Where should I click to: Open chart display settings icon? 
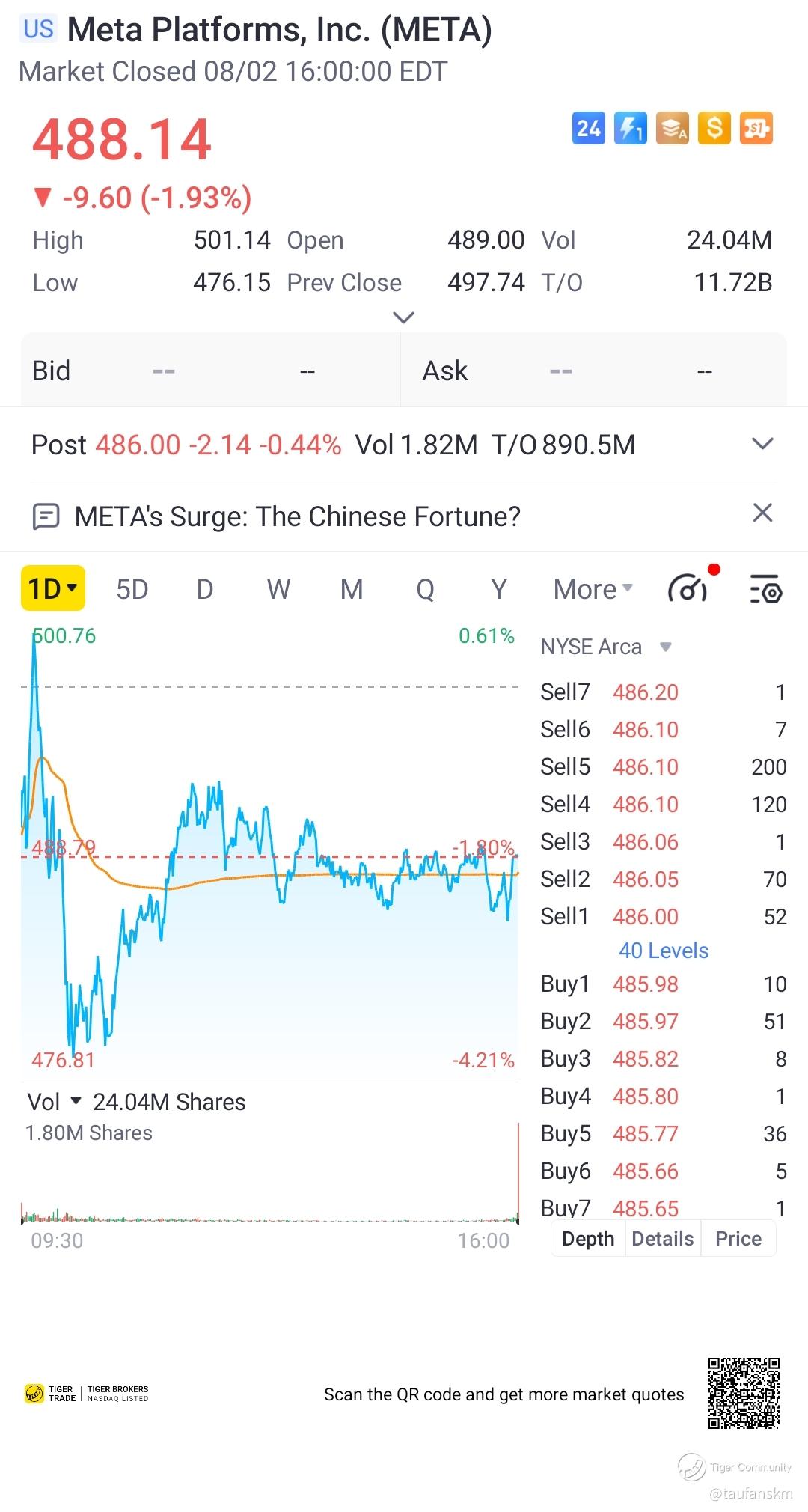[765, 589]
